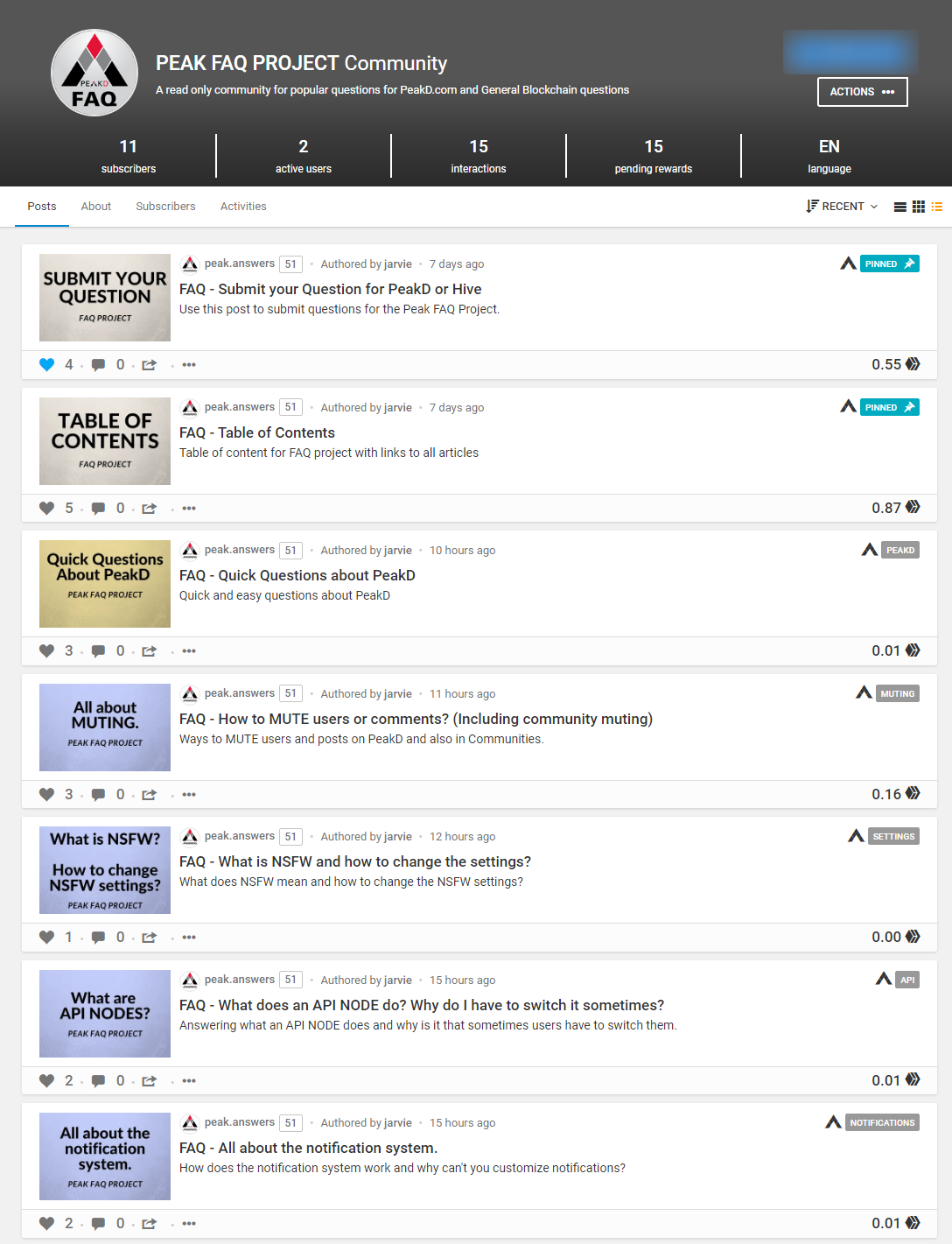Screen dimensions: 952x1244
Task: Switch to list layout view
Action: [x=899, y=207]
